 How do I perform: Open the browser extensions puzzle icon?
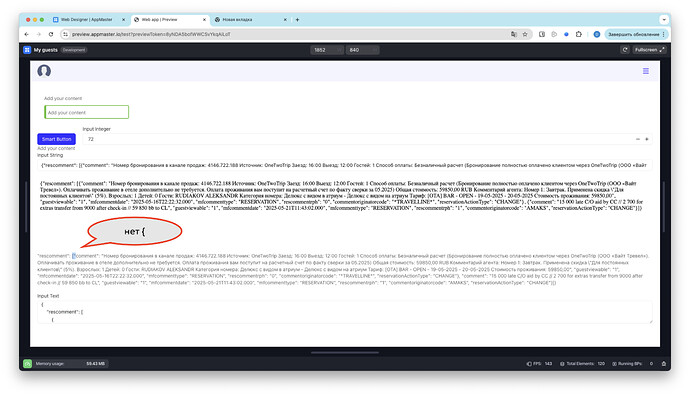(578, 34)
